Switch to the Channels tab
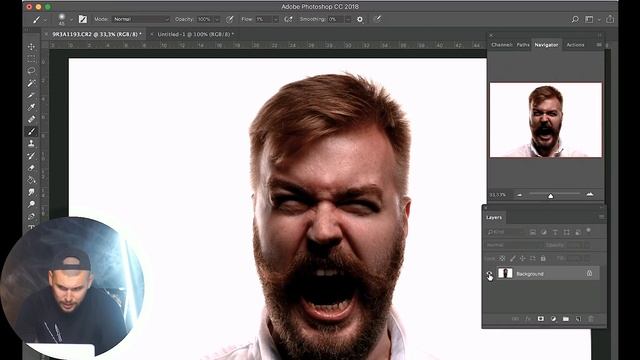Image resolution: width=640 pixels, height=360 pixels. pyautogui.click(x=502, y=45)
